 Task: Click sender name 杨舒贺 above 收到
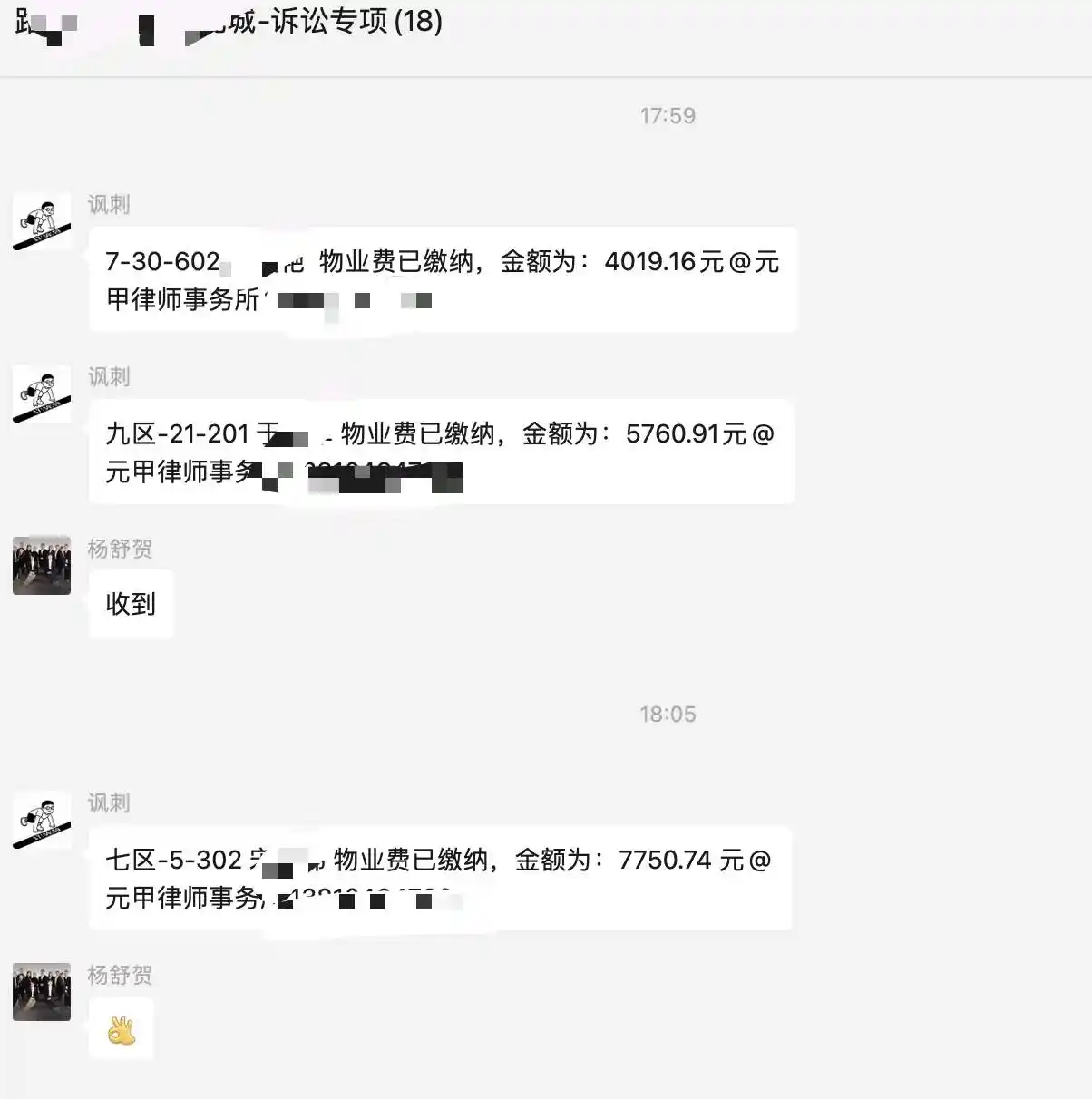click(120, 549)
